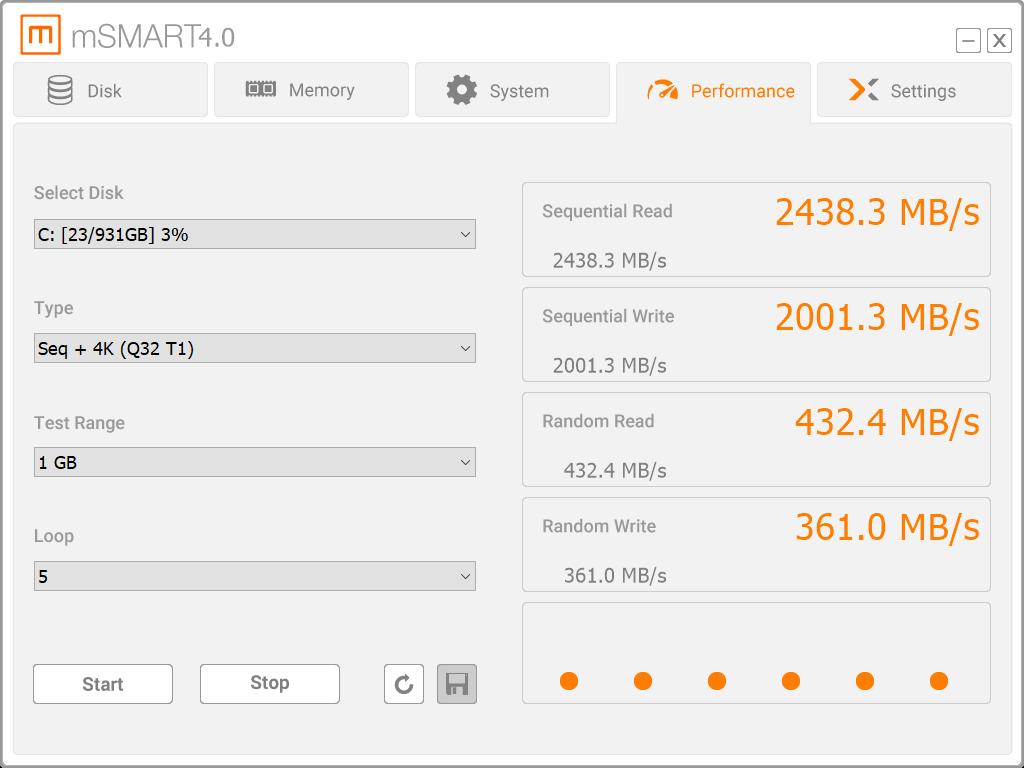Image resolution: width=1024 pixels, height=768 pixels.
Task: Click the floppy disk save icon
Action: (457, 684)
